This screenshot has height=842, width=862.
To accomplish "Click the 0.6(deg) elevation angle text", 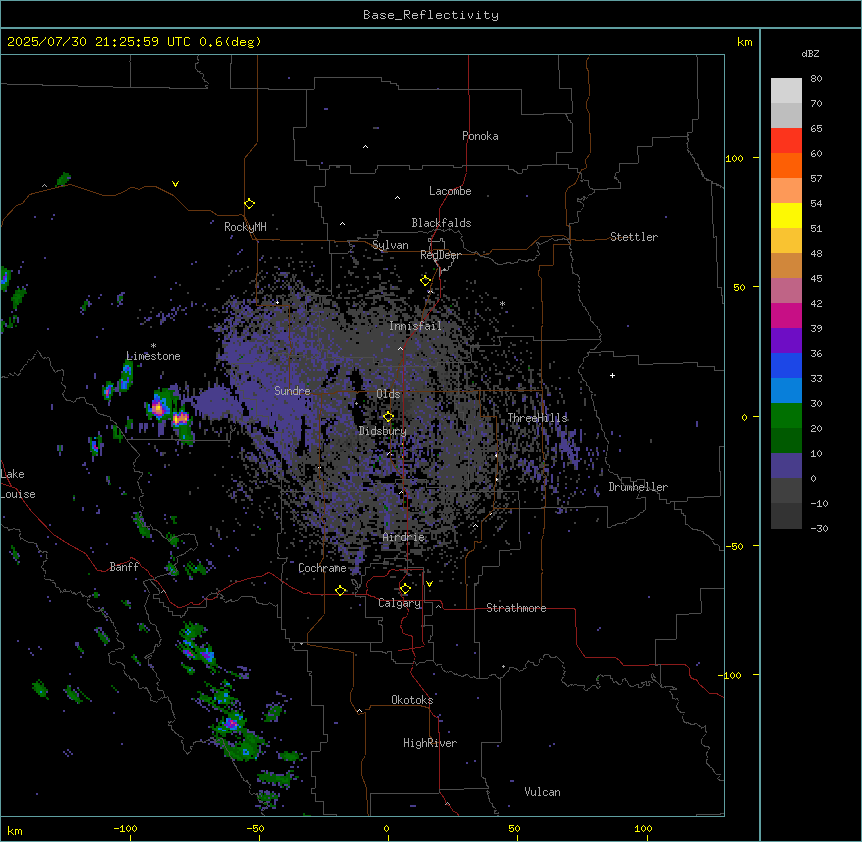I will tap(230, 42).
